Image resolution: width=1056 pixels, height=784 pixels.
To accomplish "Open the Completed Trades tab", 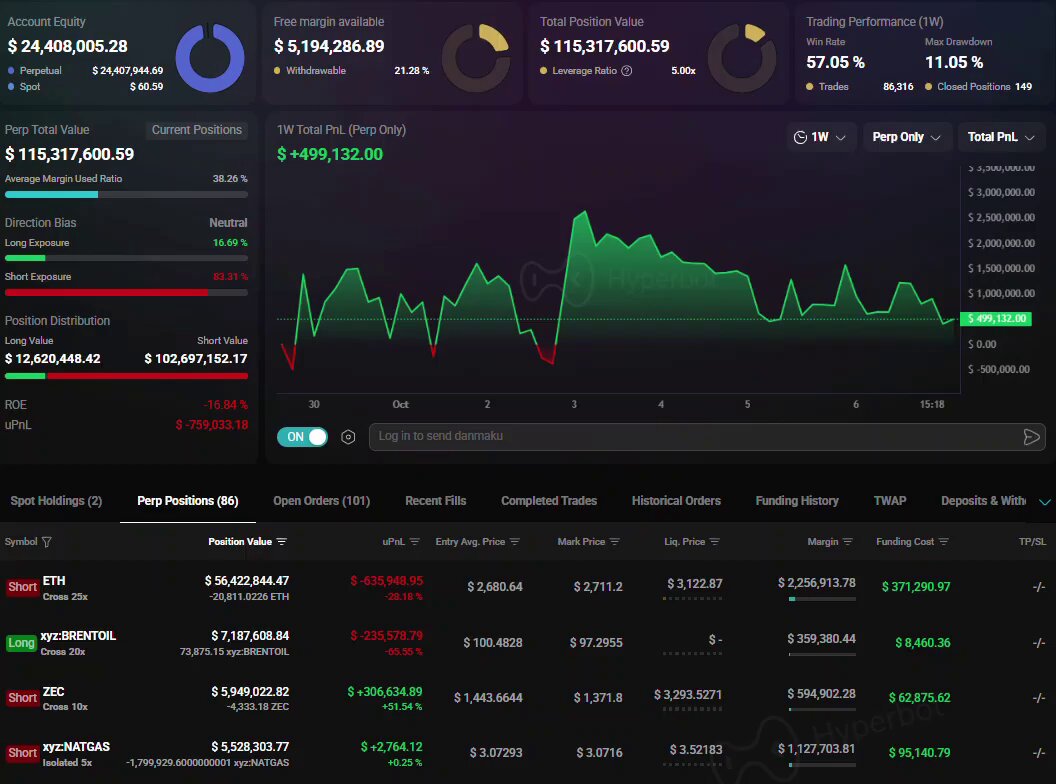I will click(549, 501).
